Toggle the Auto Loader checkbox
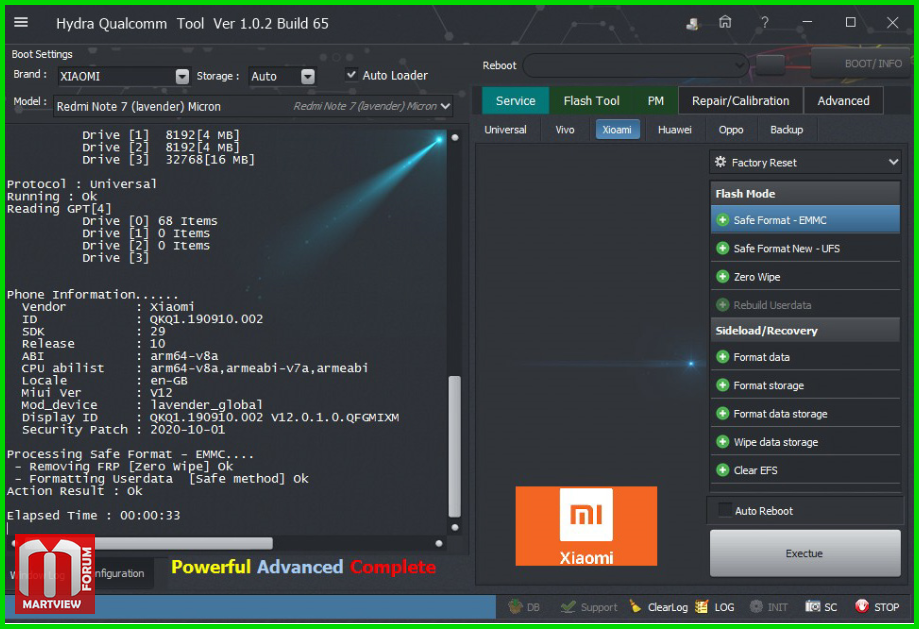 click(351, 75)
